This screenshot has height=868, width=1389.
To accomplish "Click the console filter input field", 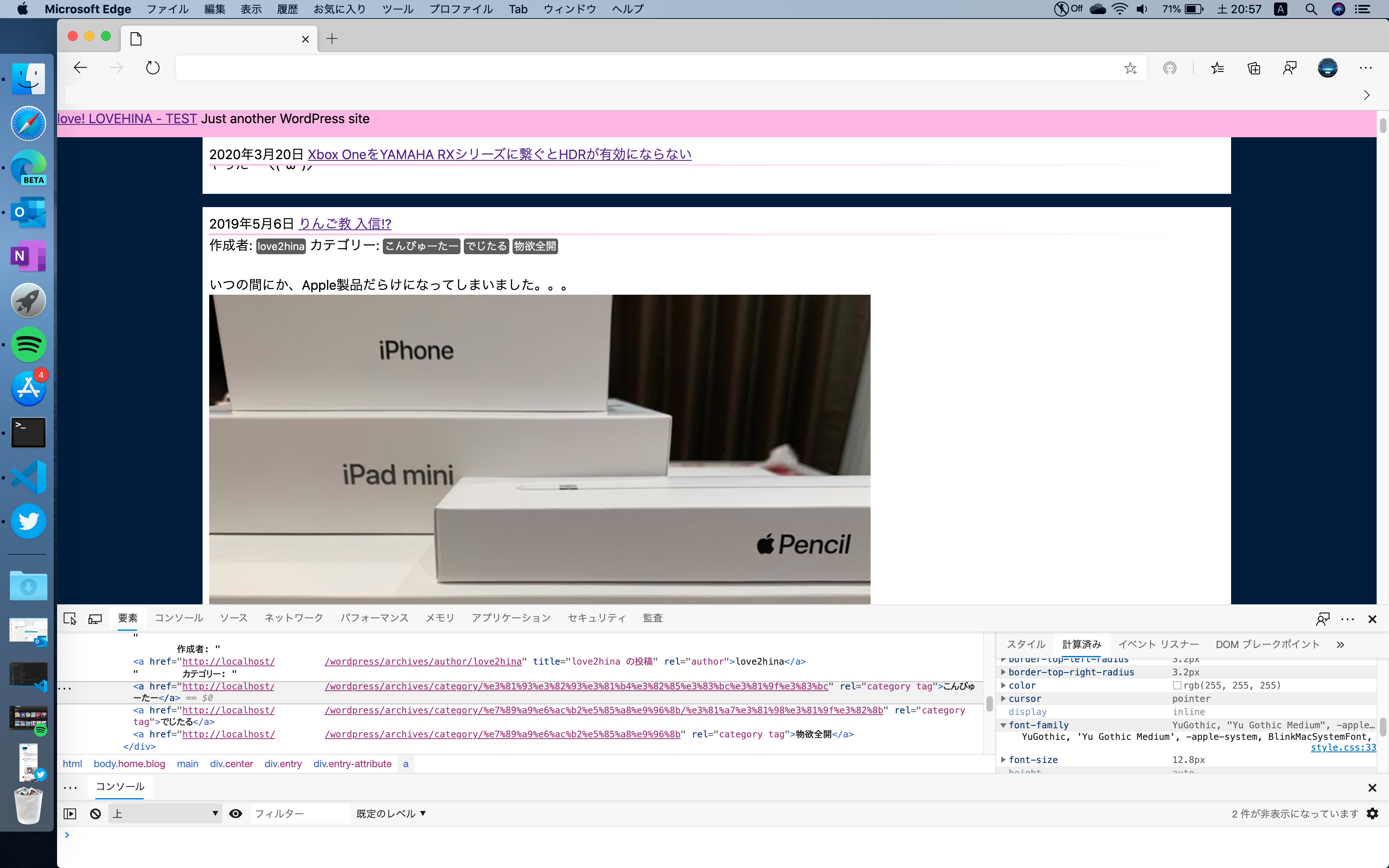I will (300, 813).
